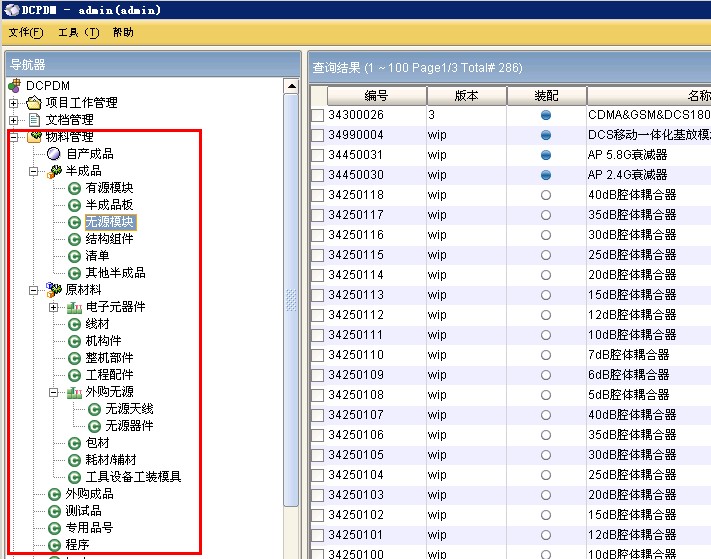Image resolution: width=711 pixels, height=559 pixels.
Task: Click the 文档管理 document icon
Action: pos(34,120)
